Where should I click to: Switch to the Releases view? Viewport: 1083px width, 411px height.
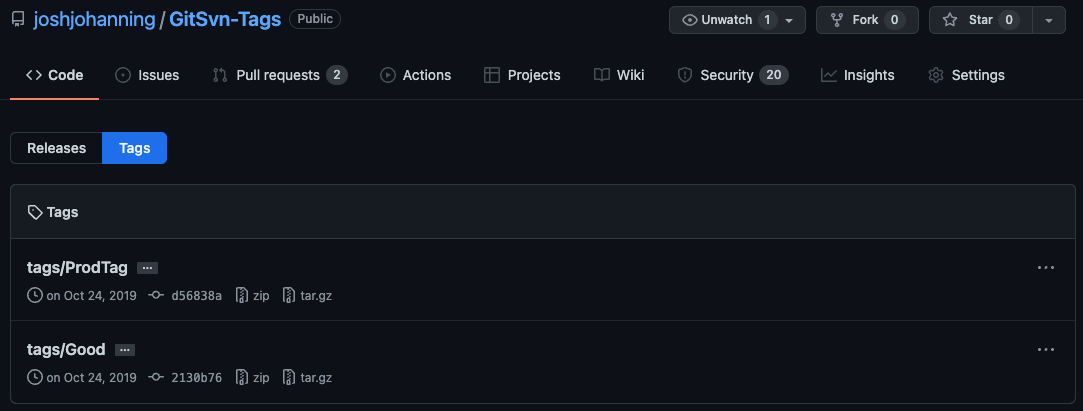point(56,148)
